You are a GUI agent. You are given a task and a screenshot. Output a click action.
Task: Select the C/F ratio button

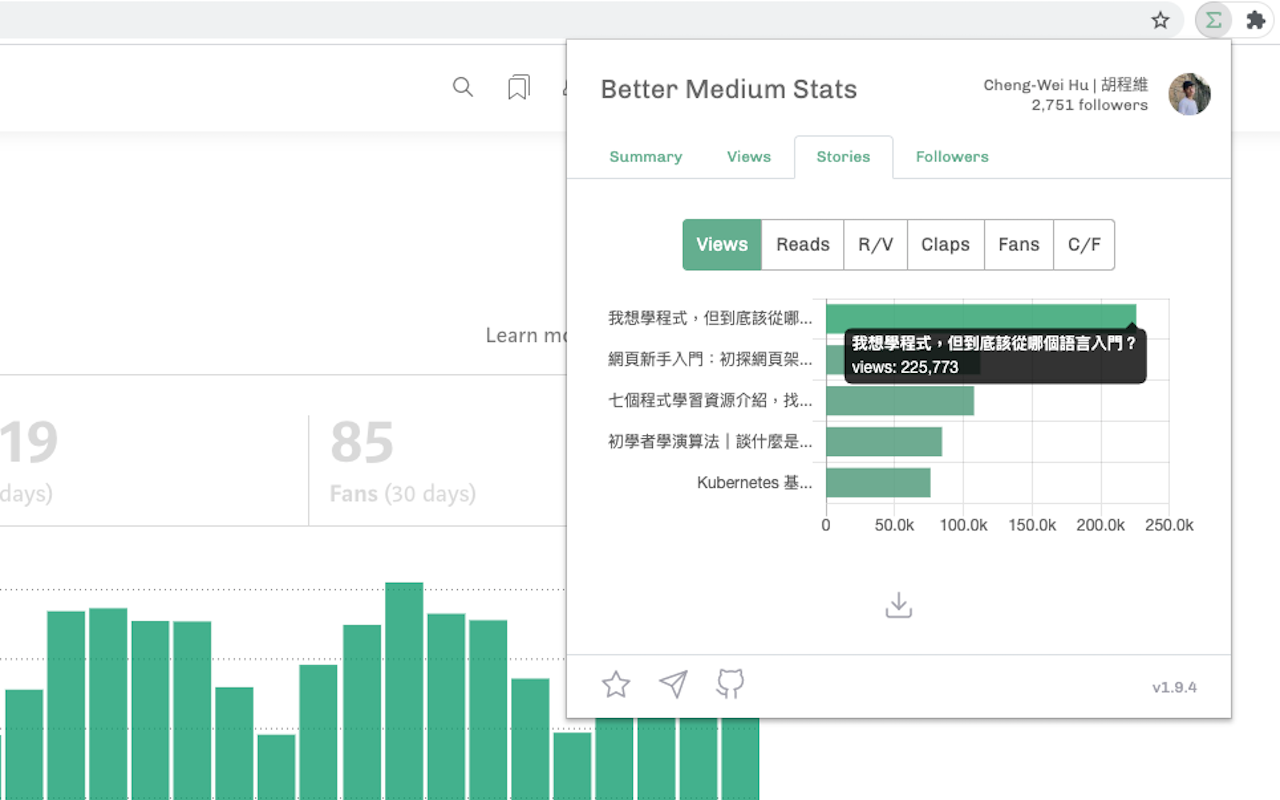coord(1084,245)
